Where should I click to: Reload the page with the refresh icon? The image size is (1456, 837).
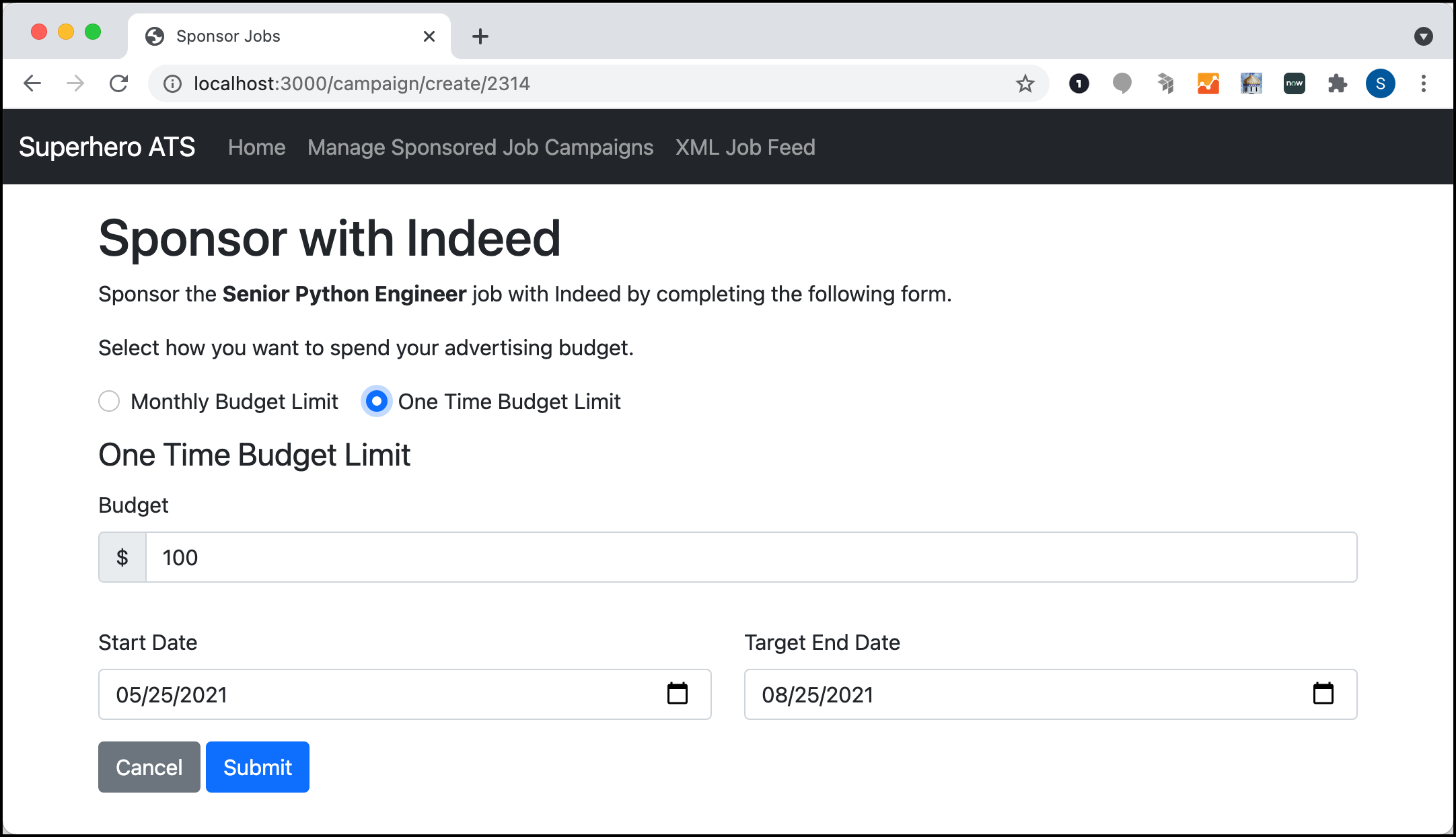tap(119, 83)
